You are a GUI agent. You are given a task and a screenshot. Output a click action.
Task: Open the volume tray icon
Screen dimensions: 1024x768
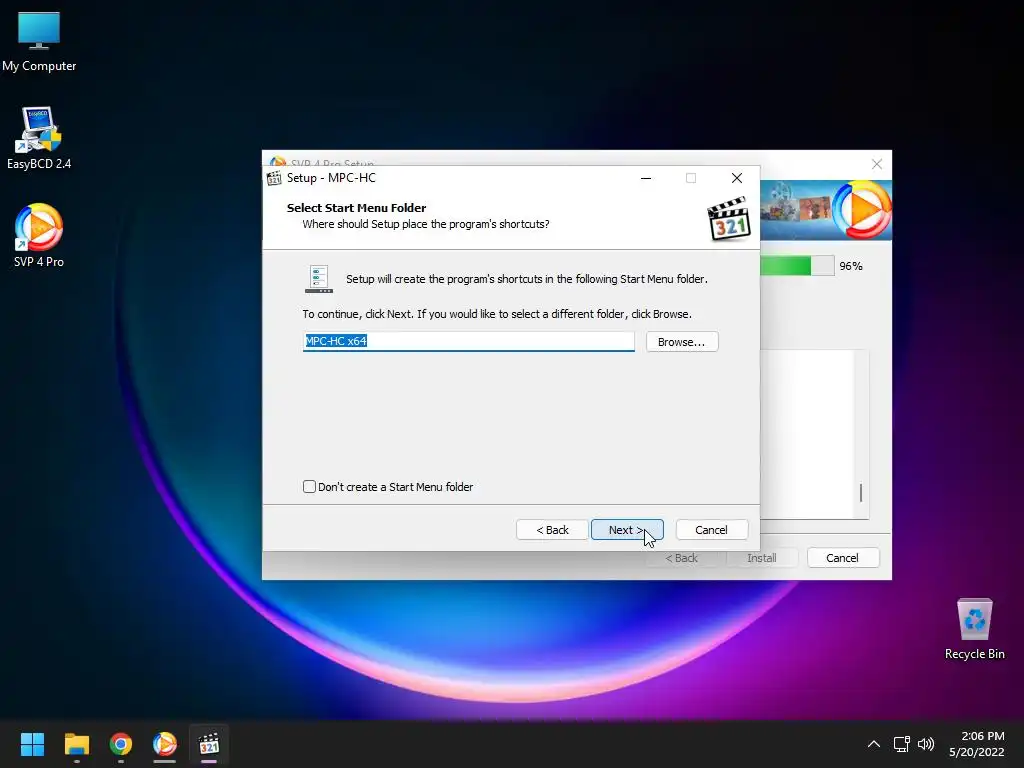click(x=926, y=744)
